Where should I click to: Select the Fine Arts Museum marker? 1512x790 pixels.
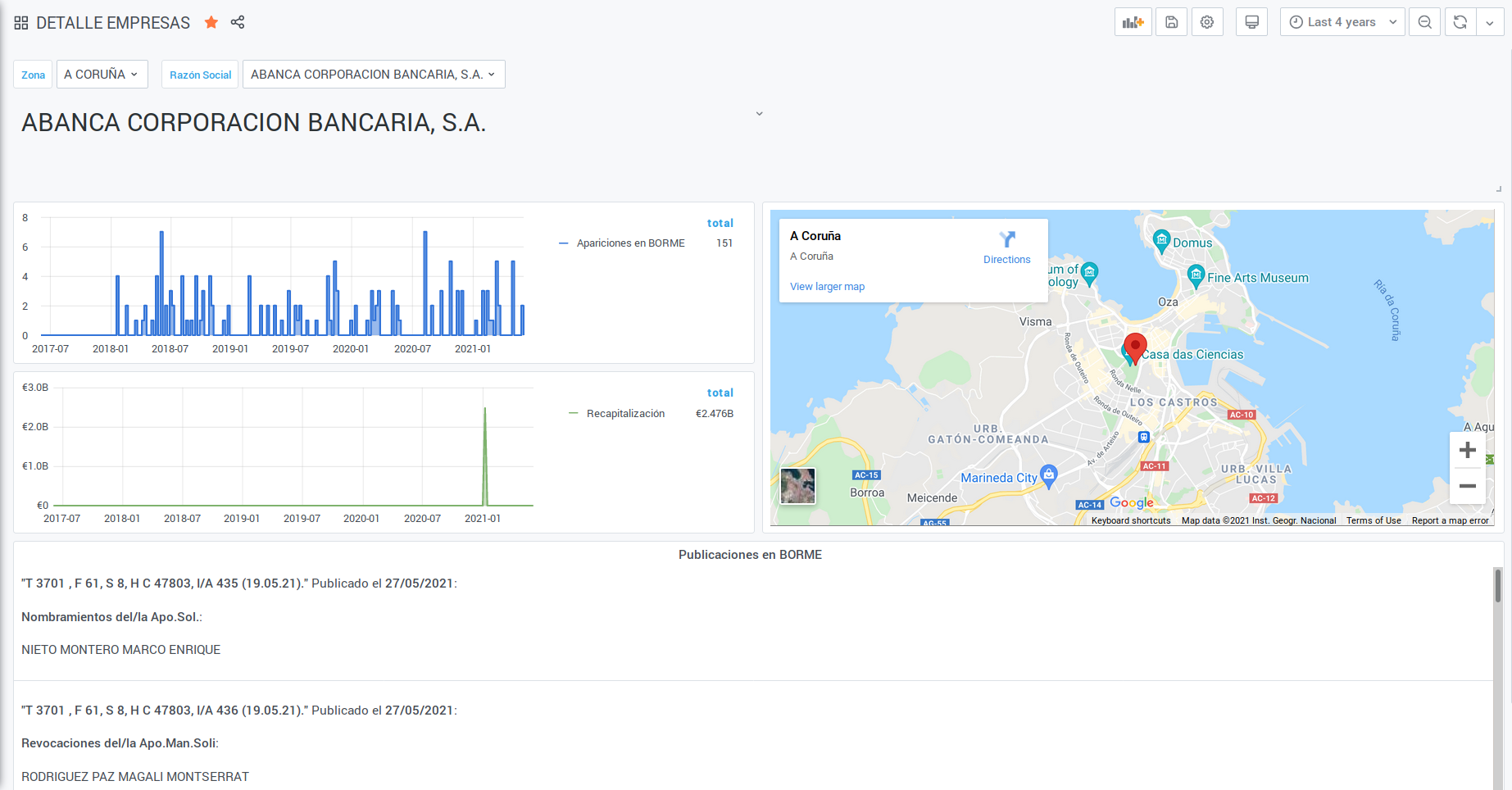pos(1196,275)
